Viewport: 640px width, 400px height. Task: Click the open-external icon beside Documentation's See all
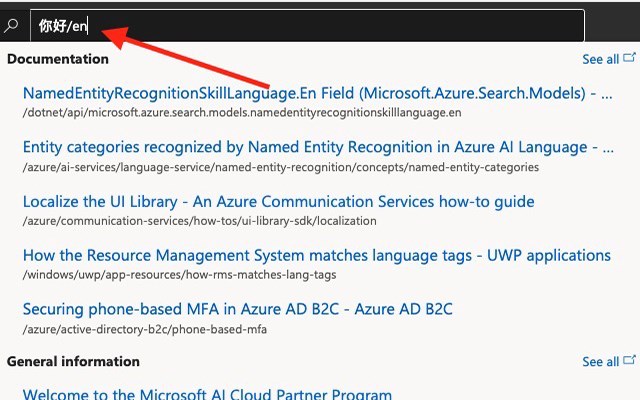[628, 59]
